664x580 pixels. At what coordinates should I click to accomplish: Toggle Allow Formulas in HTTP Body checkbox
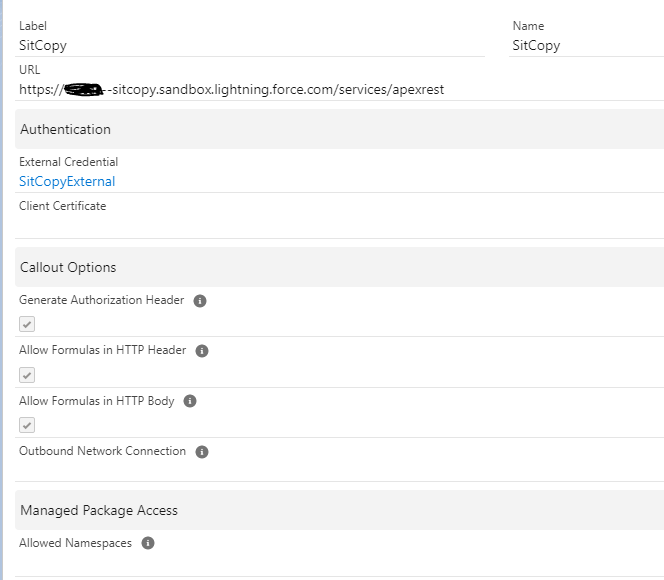point(27,425)
